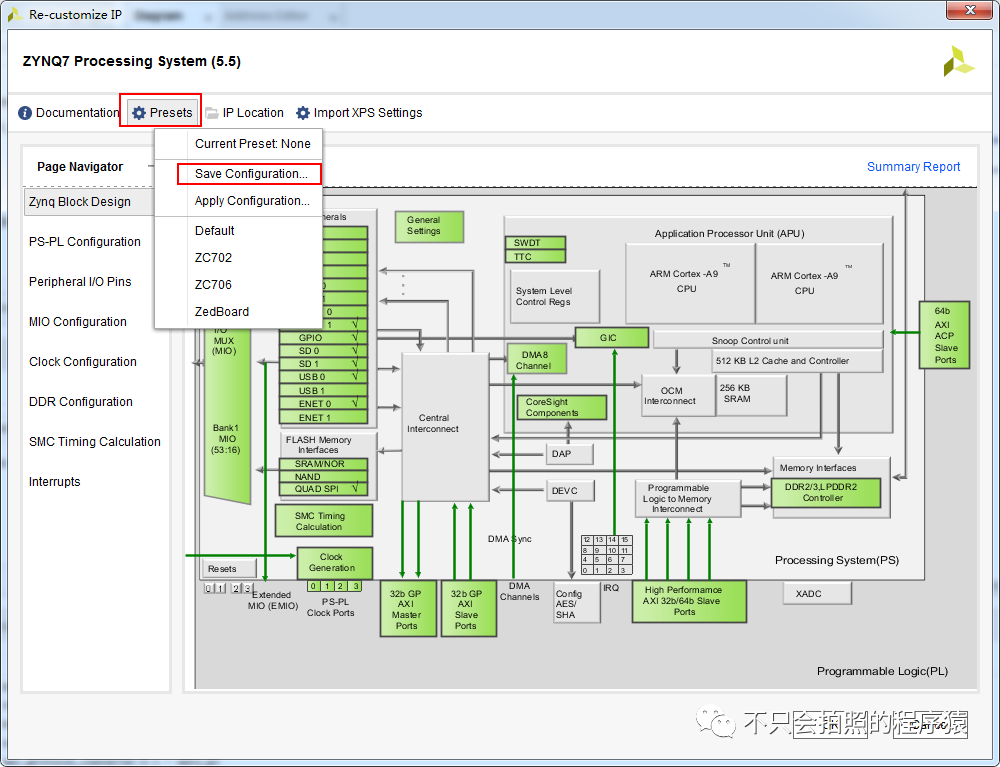Click Import XPS Settings text
Screen dimensions: 1000x767
368,113
